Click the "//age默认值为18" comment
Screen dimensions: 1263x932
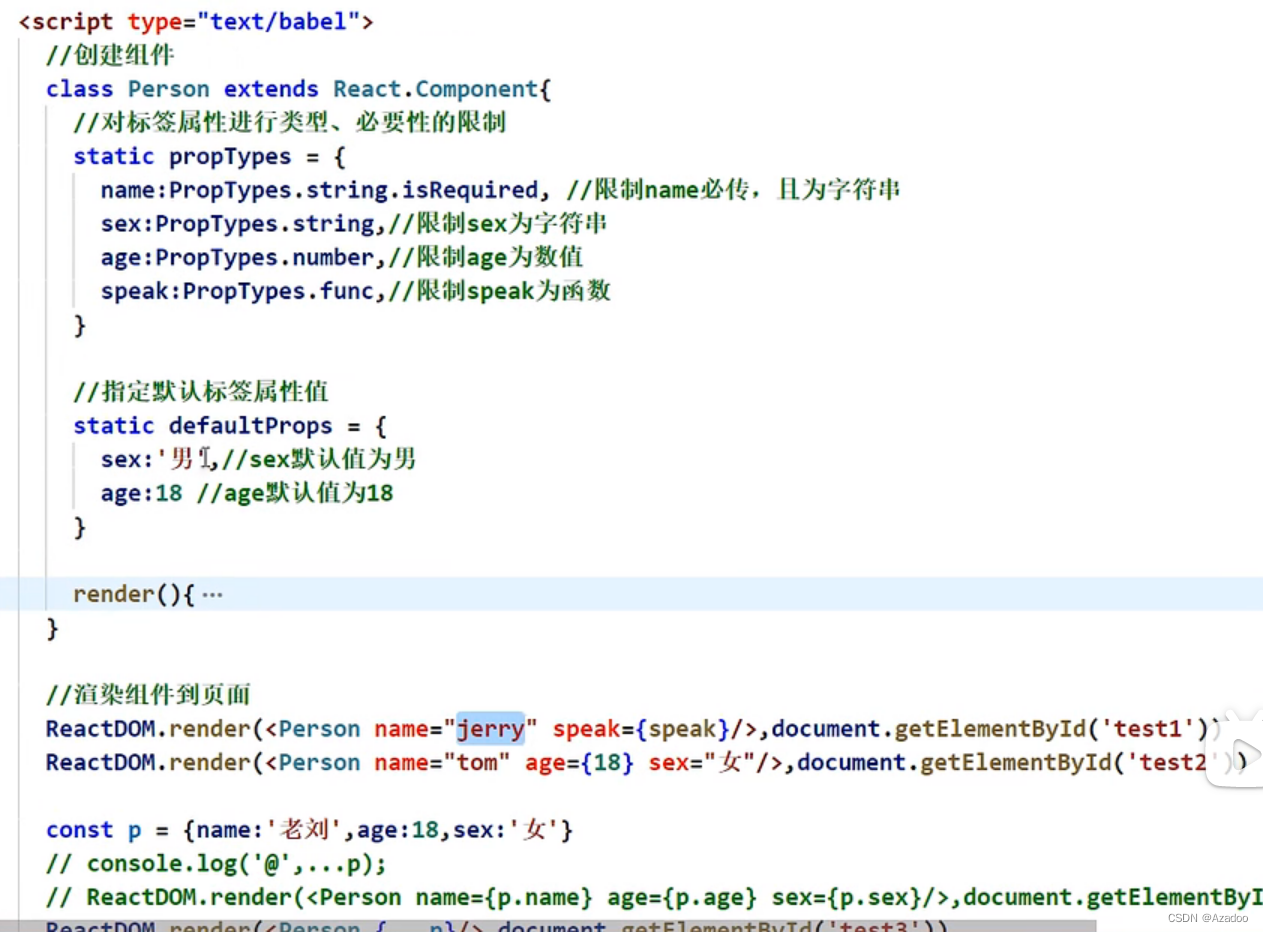tap(295, 493)
